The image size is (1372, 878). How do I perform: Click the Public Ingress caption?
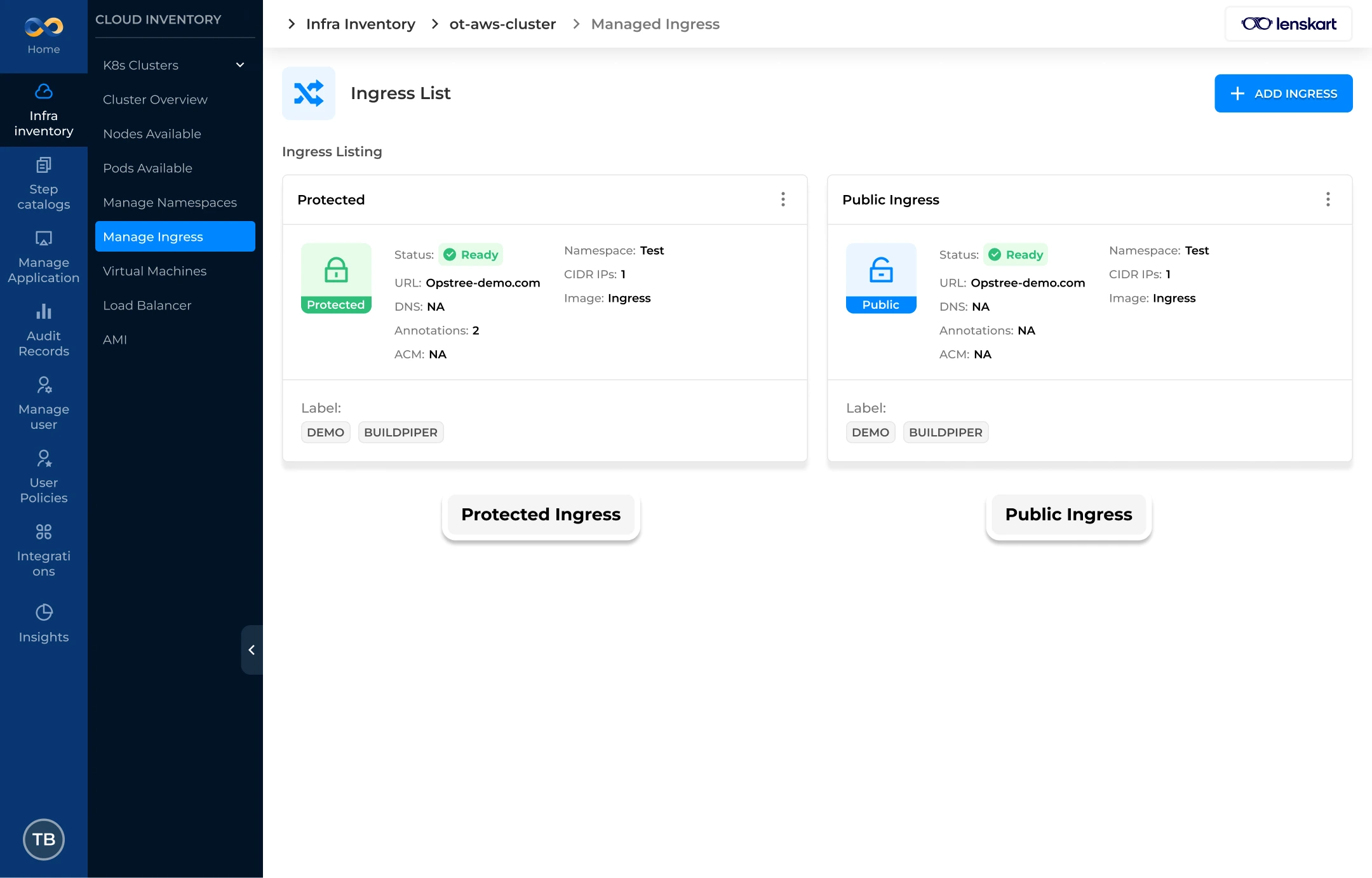point(1068,515)
